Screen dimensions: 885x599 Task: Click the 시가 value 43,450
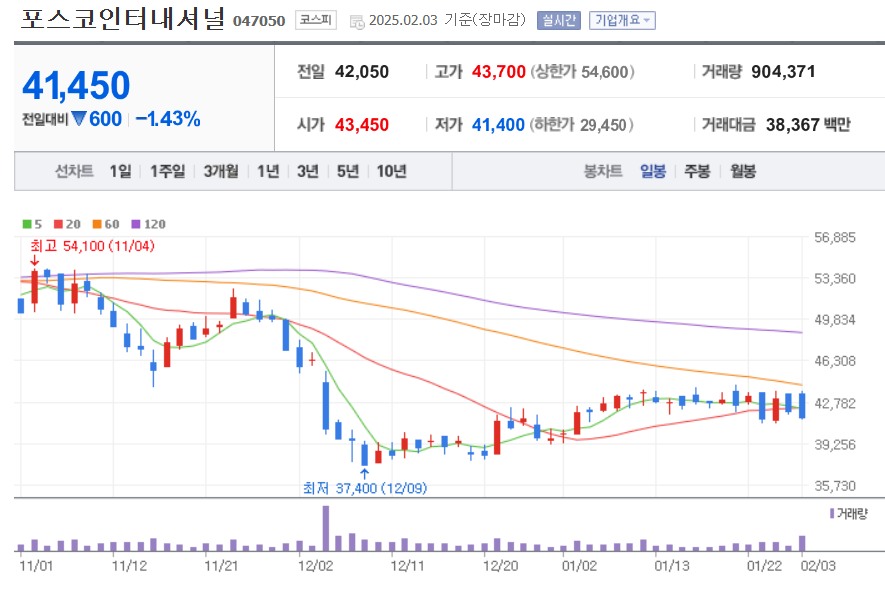click(362, 125)
